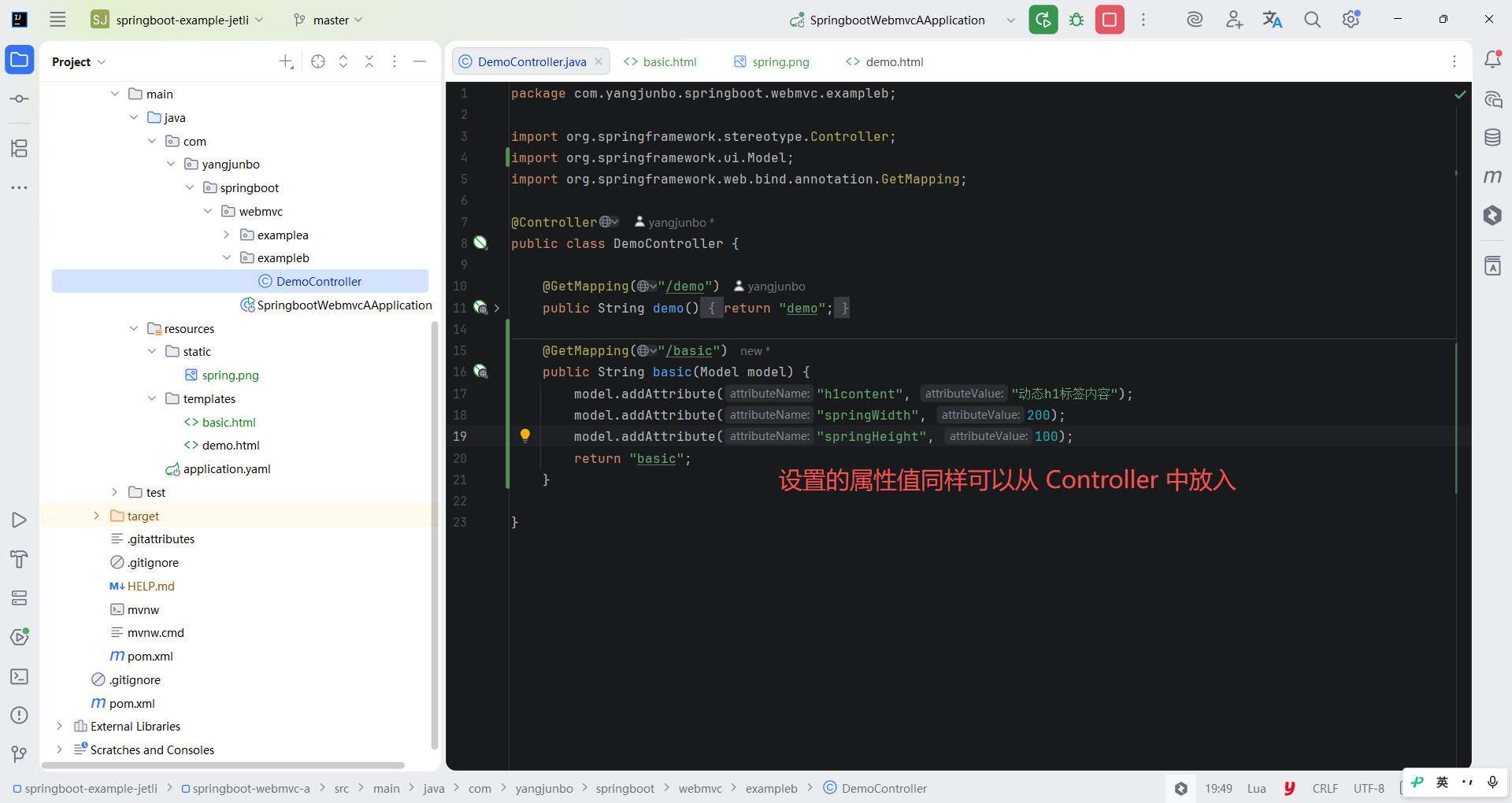Stop the running application

pyautogui.click(x=1110, y=20)
